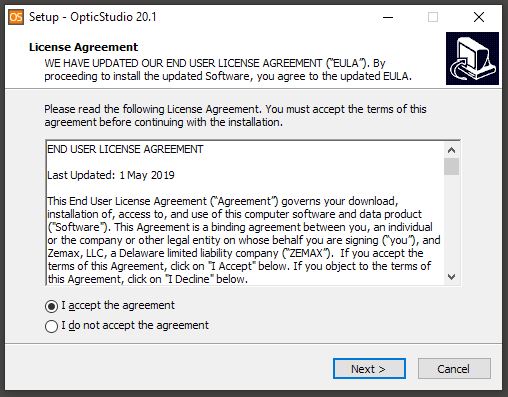Click inside the EULA text box

pyautogui.click(x=245, y=213)
